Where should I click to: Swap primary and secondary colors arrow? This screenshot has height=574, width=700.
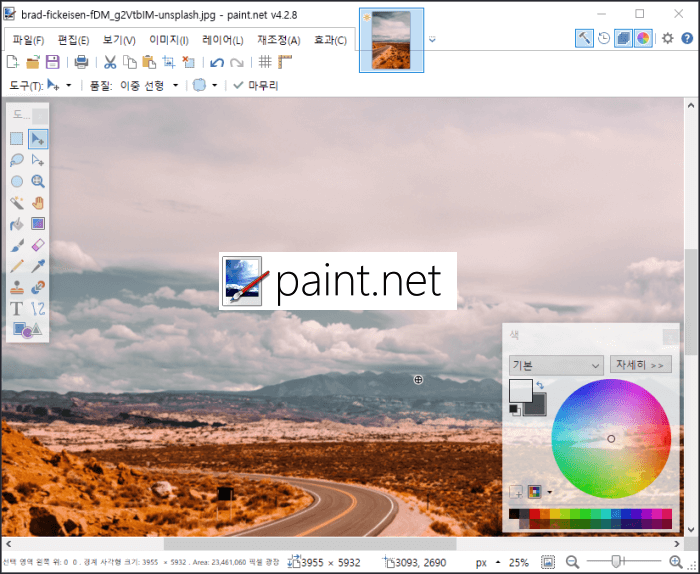(540, 385)
